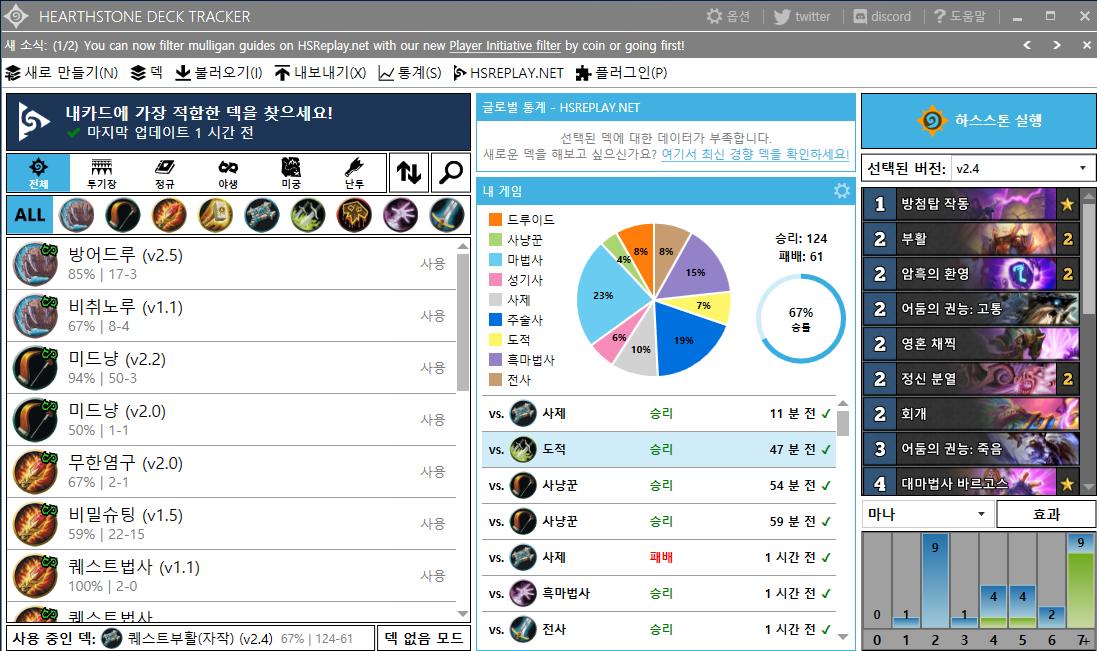Toggle 사용 on 비취노루 deck
This screenshot has width=1097, height=651.
coord(432,315)
